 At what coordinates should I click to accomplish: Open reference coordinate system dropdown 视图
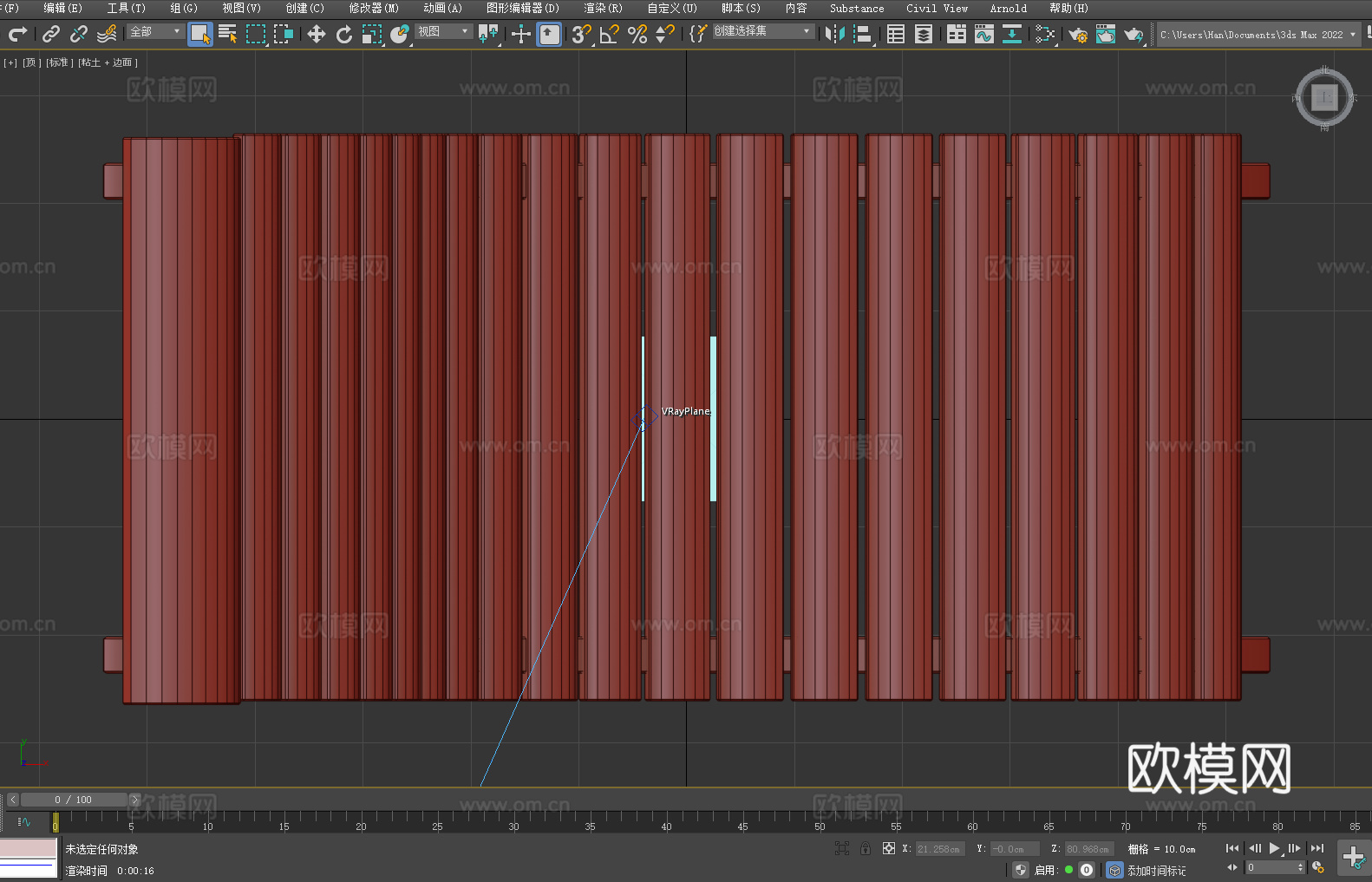point(443,31)
